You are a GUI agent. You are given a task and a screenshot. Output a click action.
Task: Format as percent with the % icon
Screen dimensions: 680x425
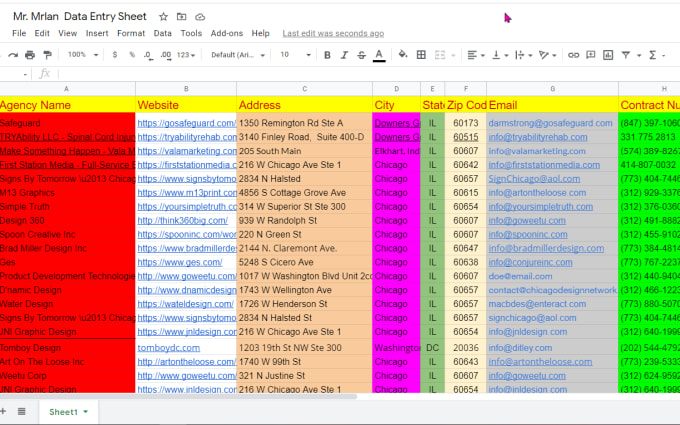coord(132,55)
